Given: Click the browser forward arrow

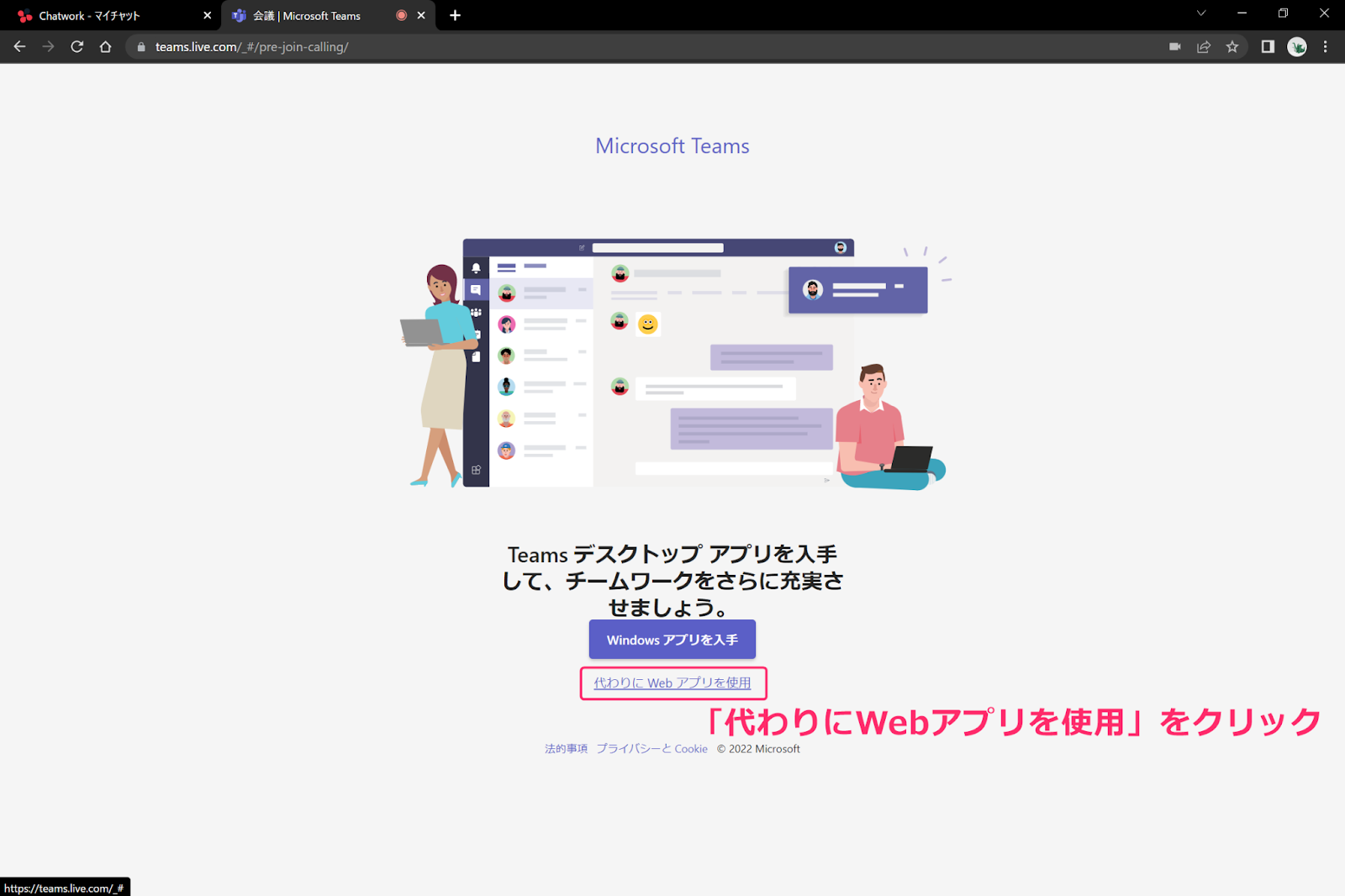Looking at the screenshot, I should tap(48, 47).
